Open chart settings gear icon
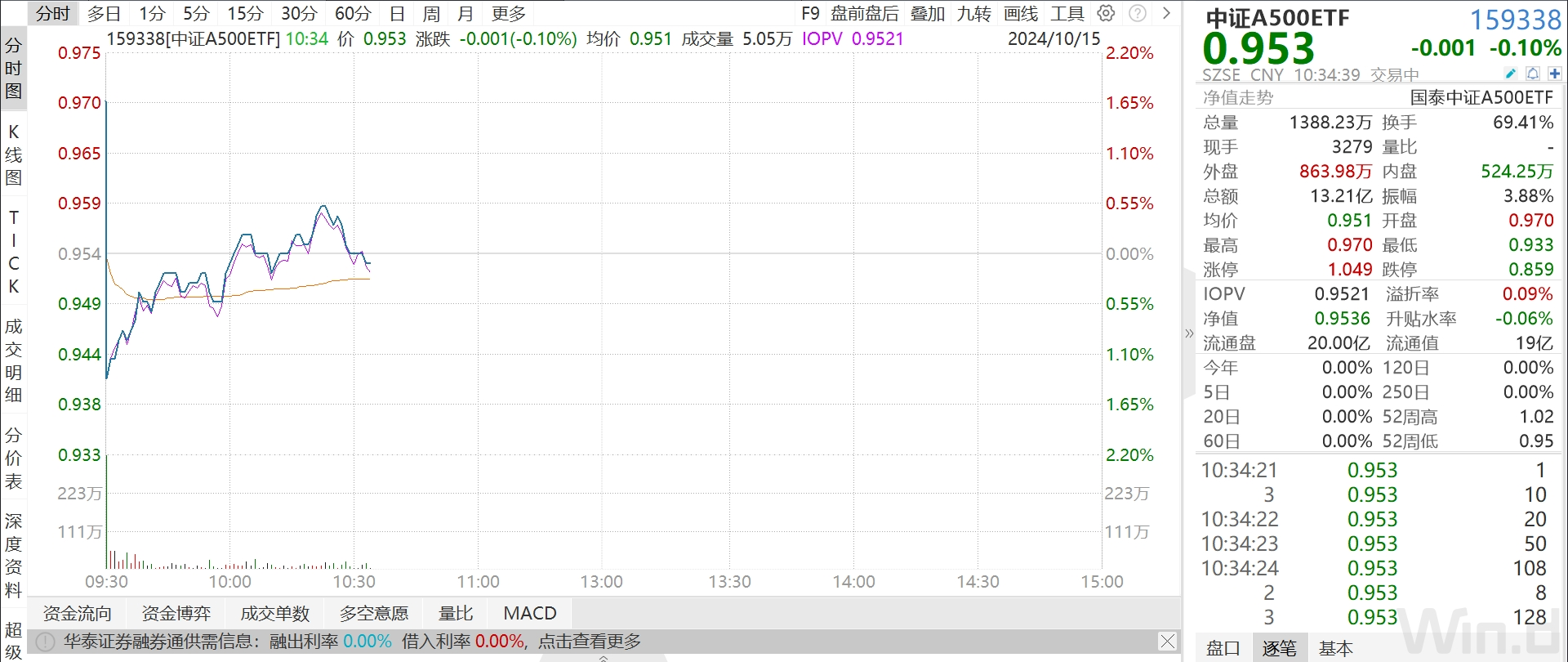1568x662 pixels. coord(1106,13)
